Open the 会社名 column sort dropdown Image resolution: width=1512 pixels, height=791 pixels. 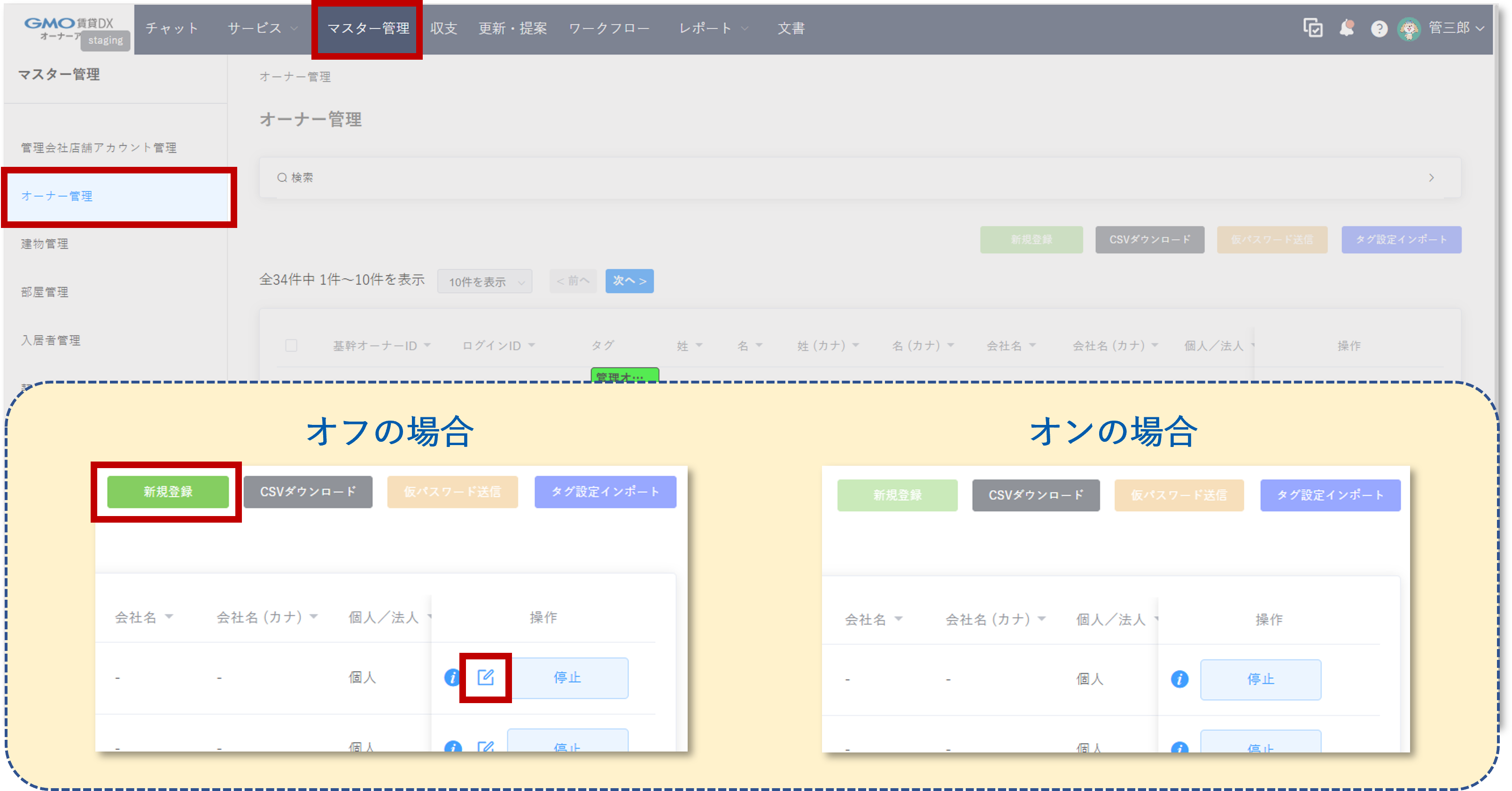(1034, 346)
